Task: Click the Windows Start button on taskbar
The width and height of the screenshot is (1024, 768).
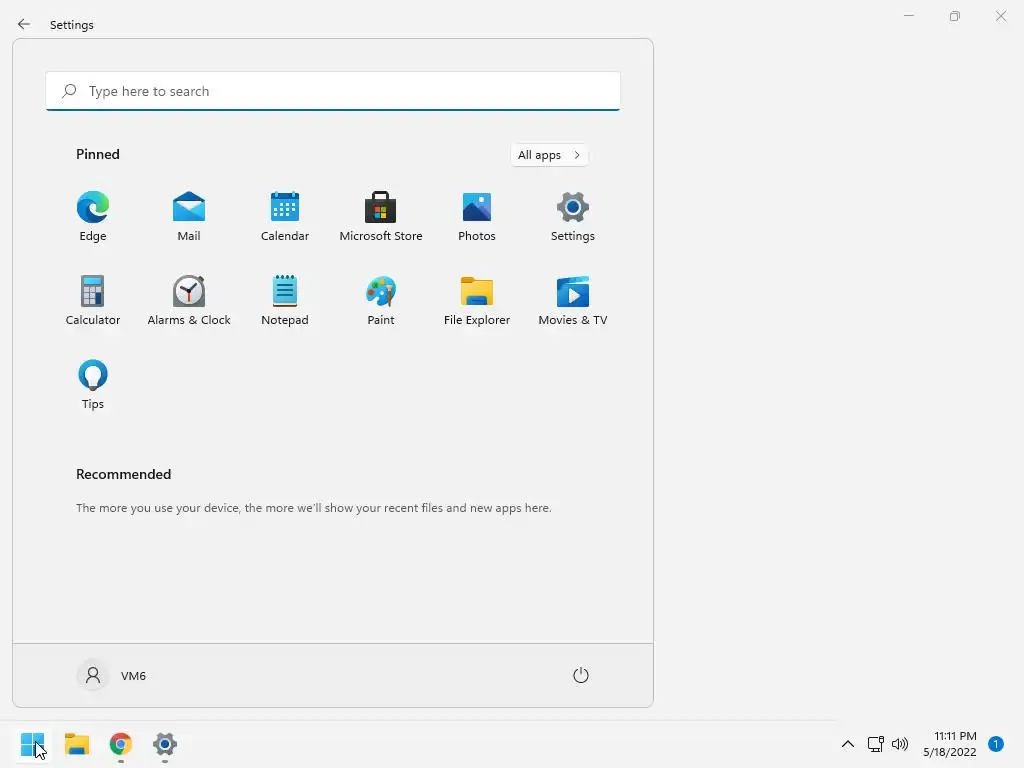Action: tap(33, 744)
